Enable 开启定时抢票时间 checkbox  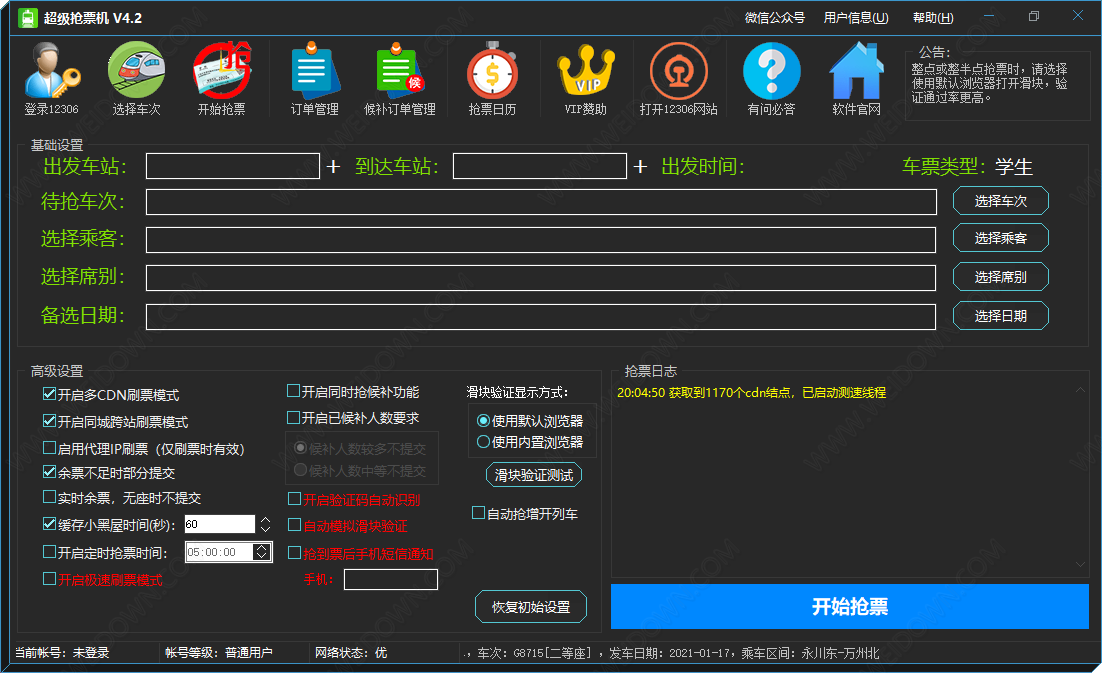tap(49, 551)
